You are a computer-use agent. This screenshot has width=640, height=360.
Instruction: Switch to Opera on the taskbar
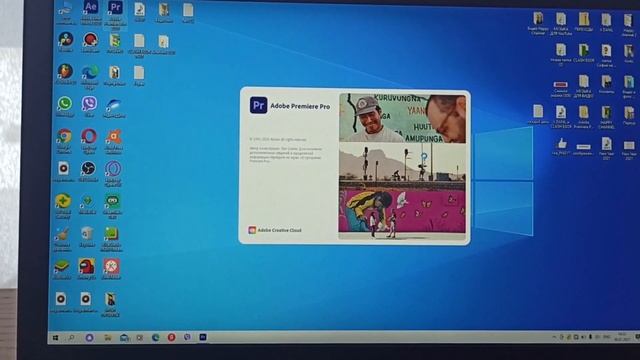pyautogui.click(x=171, y=338)
